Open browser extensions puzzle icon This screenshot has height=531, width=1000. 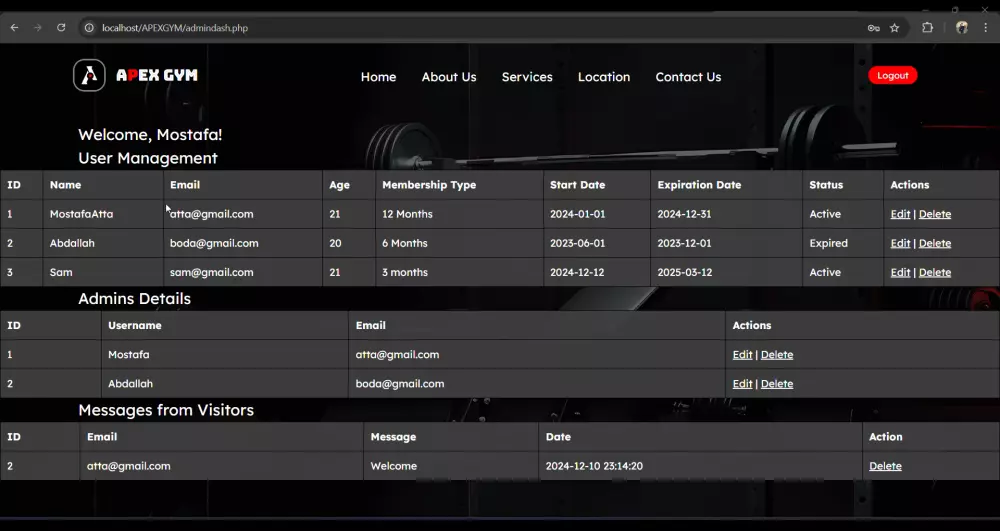coord(928,28)
